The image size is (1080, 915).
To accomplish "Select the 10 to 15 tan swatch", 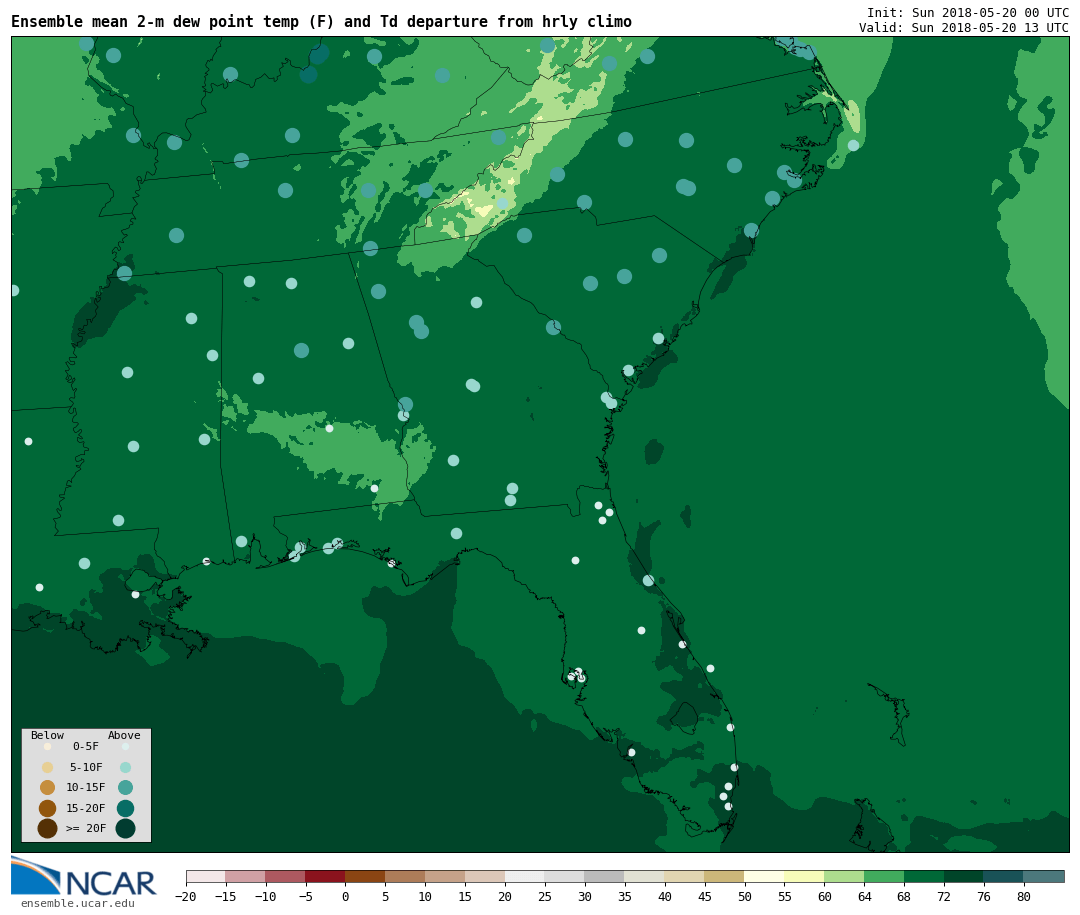I will coord(446,876).
